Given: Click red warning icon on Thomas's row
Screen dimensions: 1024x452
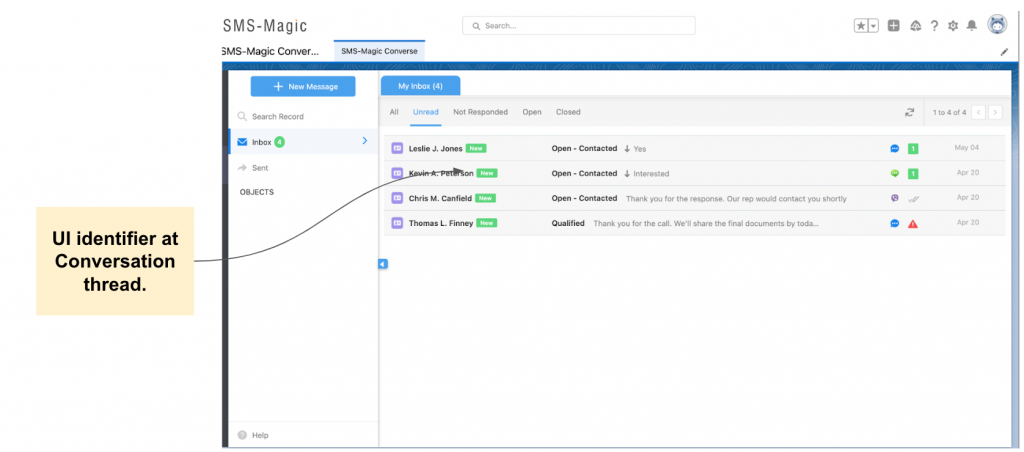Looking at the screenshot, I should pyautogui.click(x=913, y=223).
